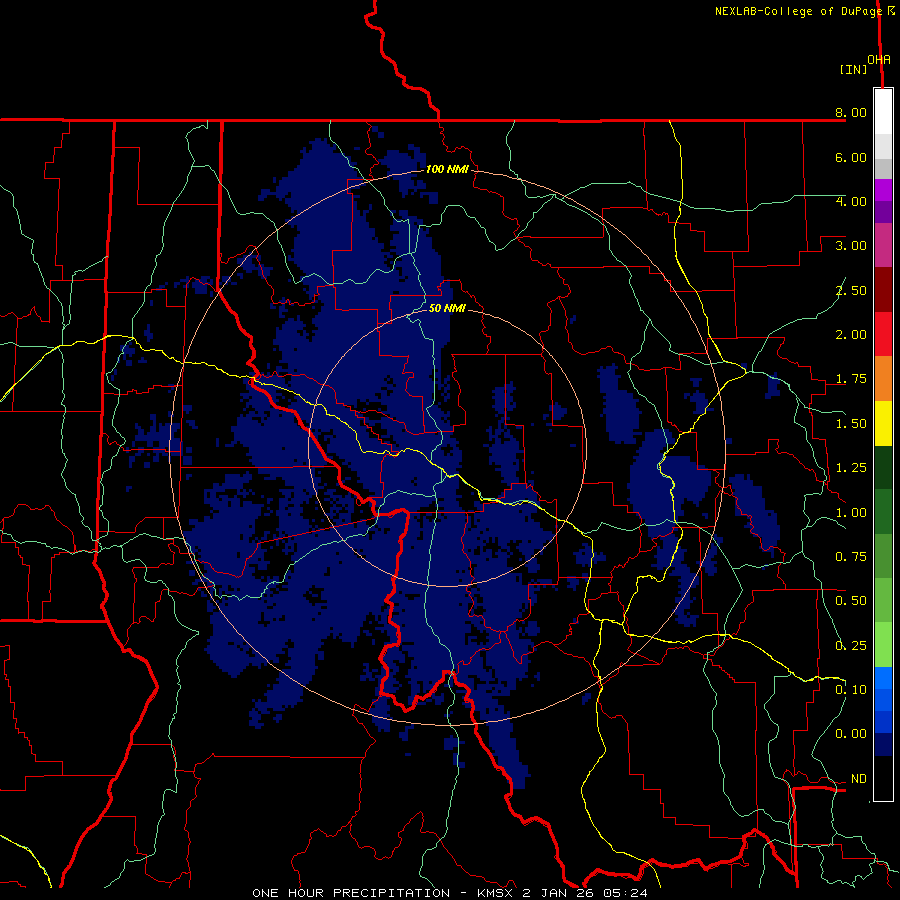Click the 8.00 scale value
This screenshot has width=900, height=900.
(851, 112)
